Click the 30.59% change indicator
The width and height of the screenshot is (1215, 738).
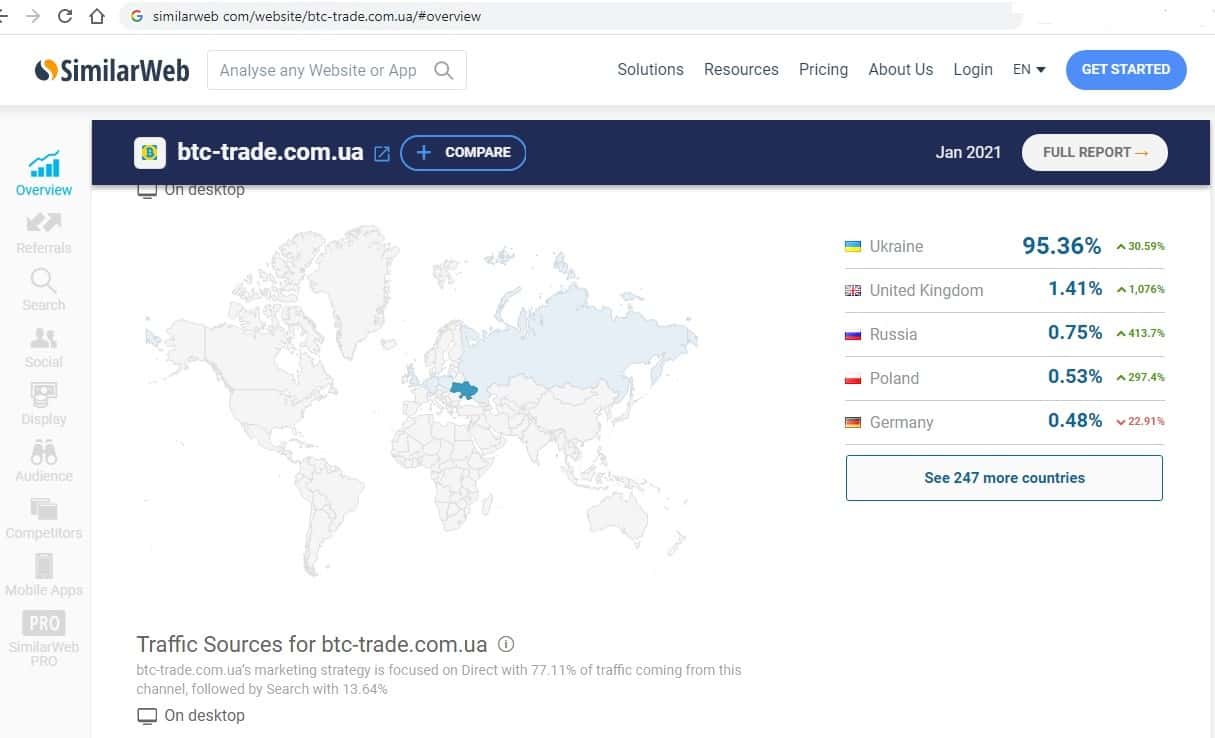click(x=1140, y=246)
